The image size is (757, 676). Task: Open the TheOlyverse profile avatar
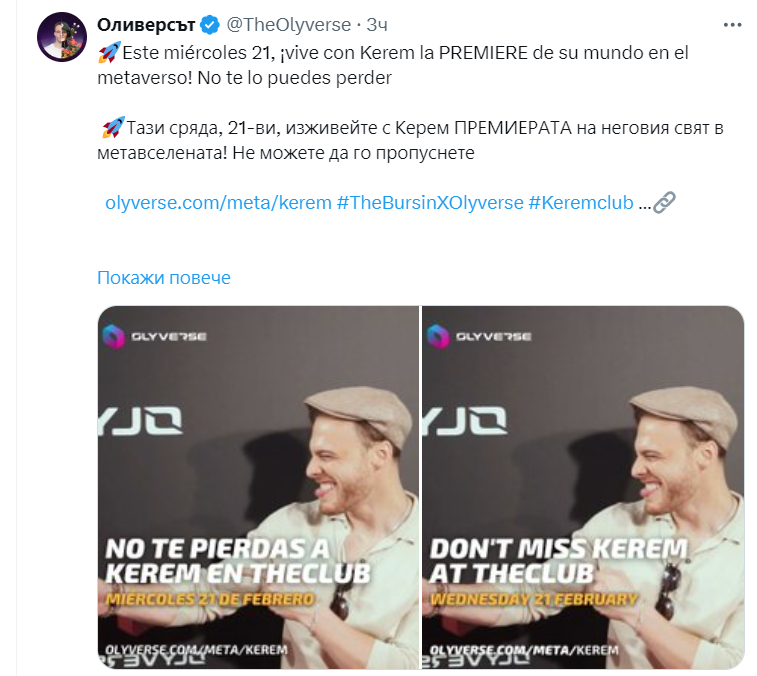62,37
